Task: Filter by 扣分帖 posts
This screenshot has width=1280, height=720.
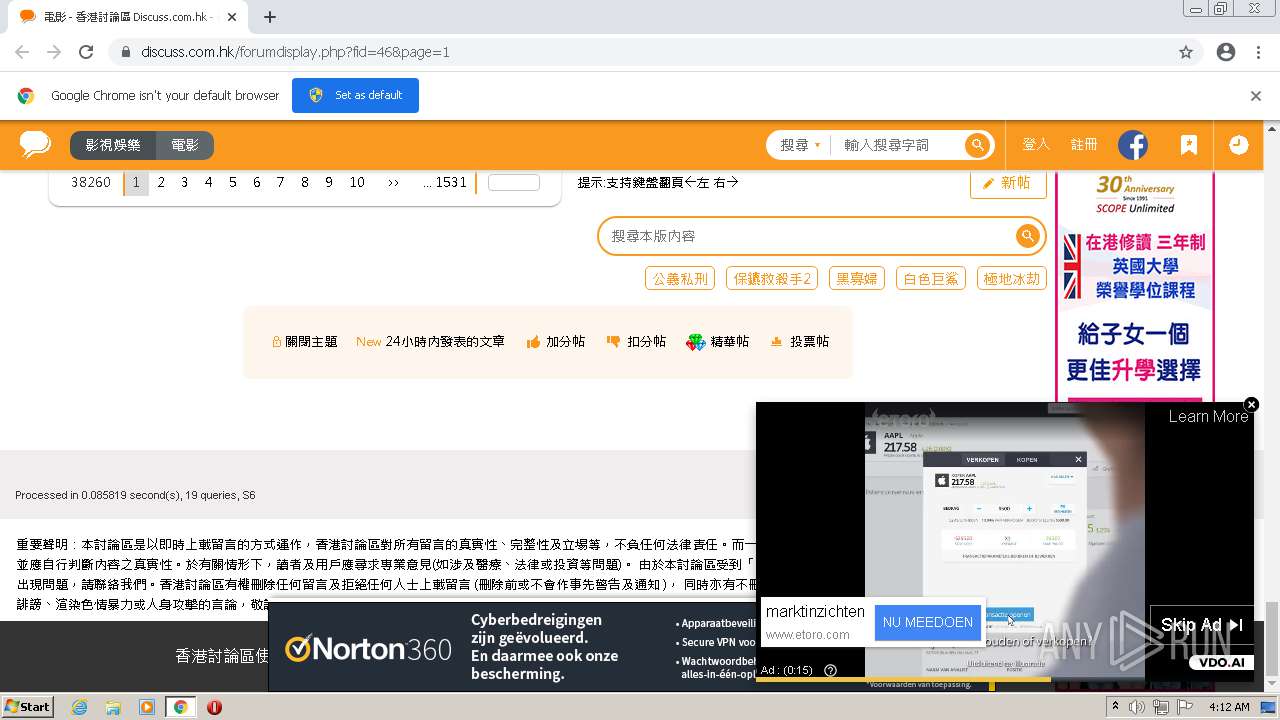Action: click(636, 342)
